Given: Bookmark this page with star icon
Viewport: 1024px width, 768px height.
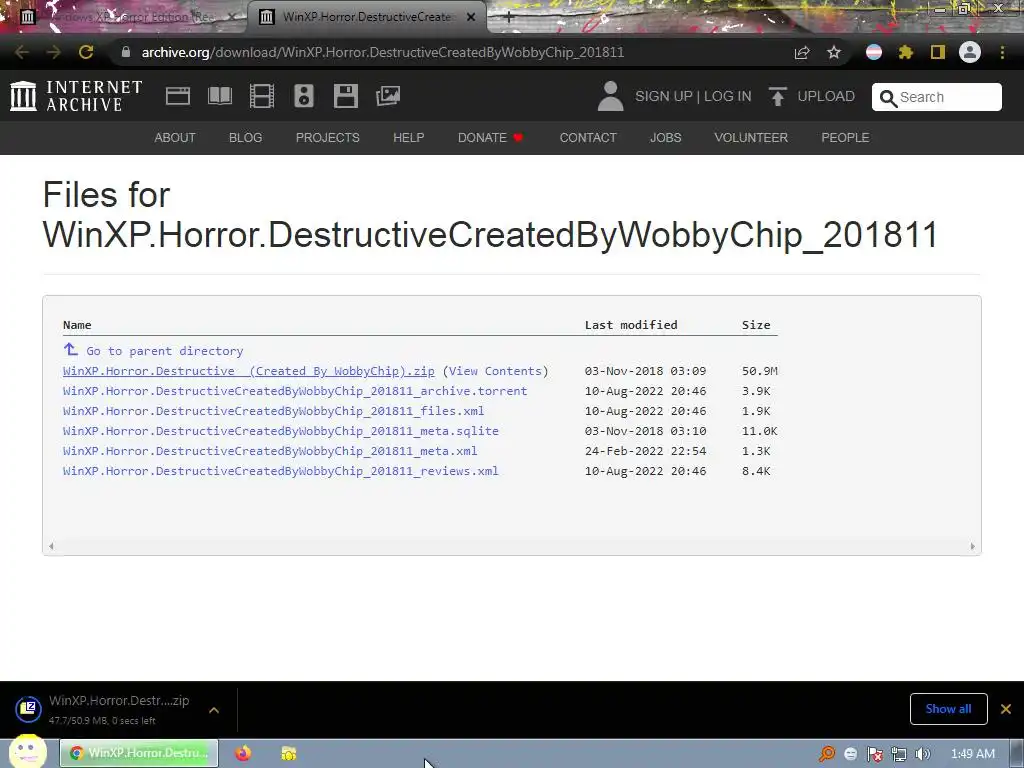Looking at the screenshot, I should (x=834, y=52).
